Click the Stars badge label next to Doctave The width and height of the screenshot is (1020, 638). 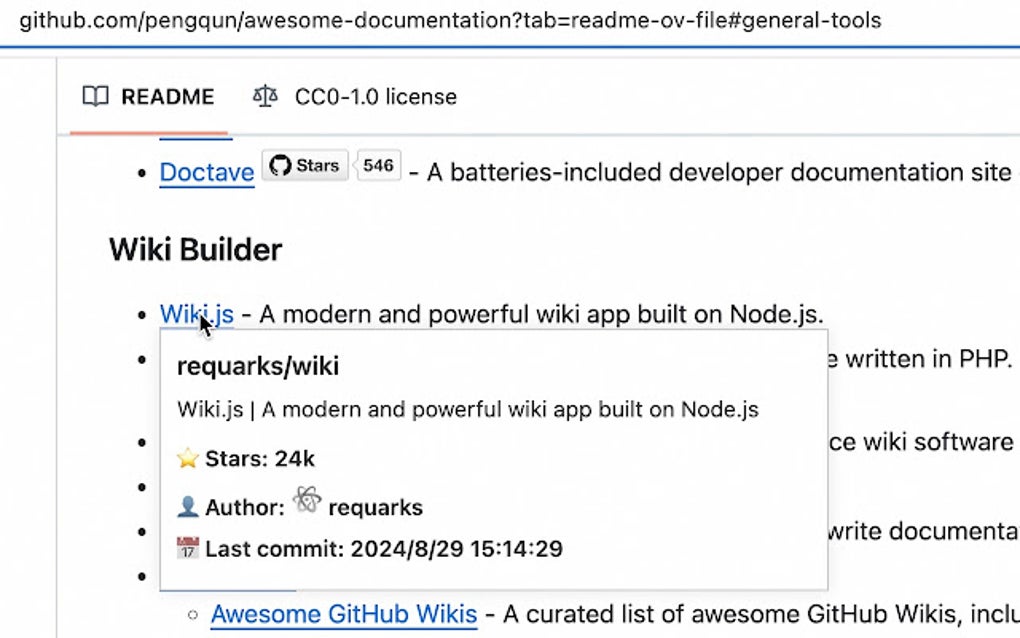coord(317,165)
